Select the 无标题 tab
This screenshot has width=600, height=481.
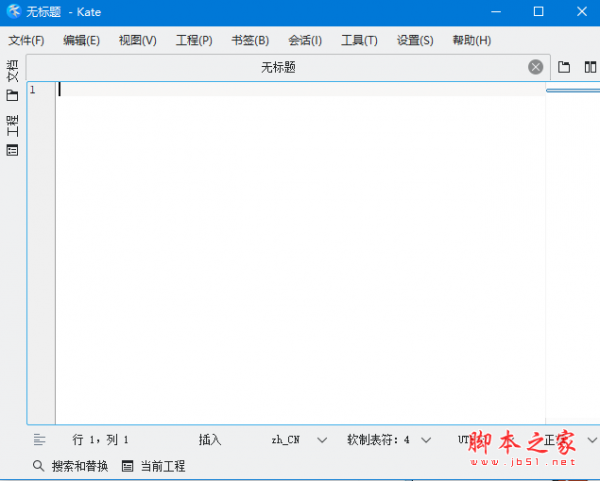(278, 67)
